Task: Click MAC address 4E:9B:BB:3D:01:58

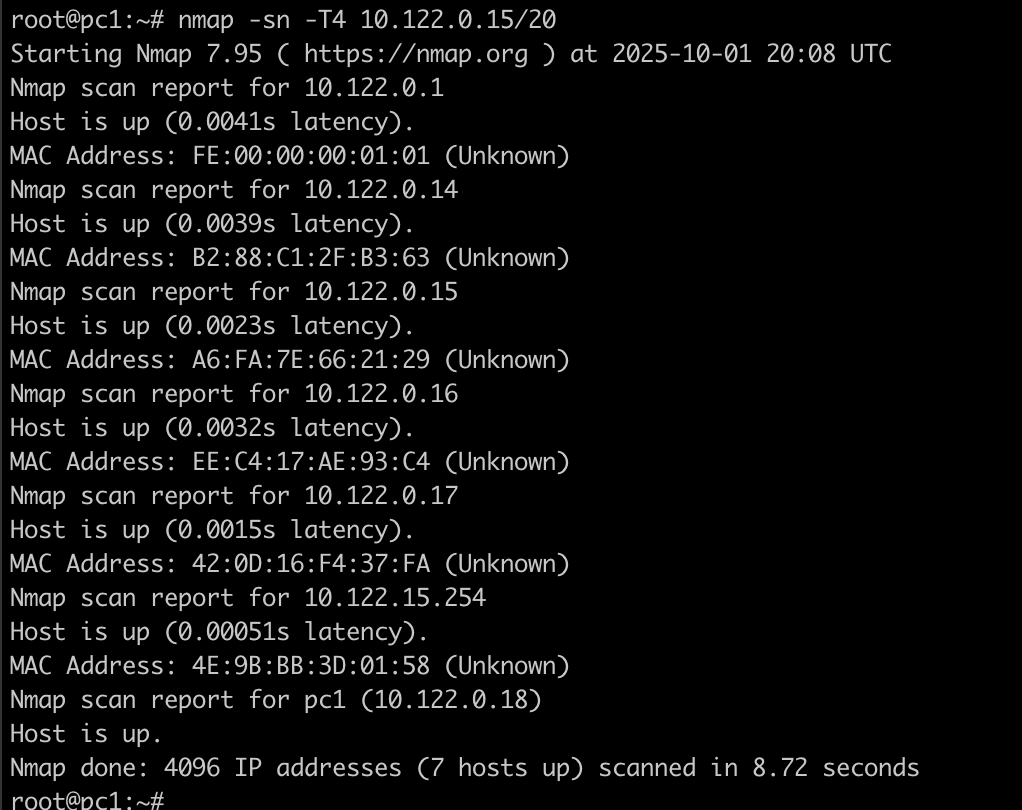Action: (x=310, y=666)
